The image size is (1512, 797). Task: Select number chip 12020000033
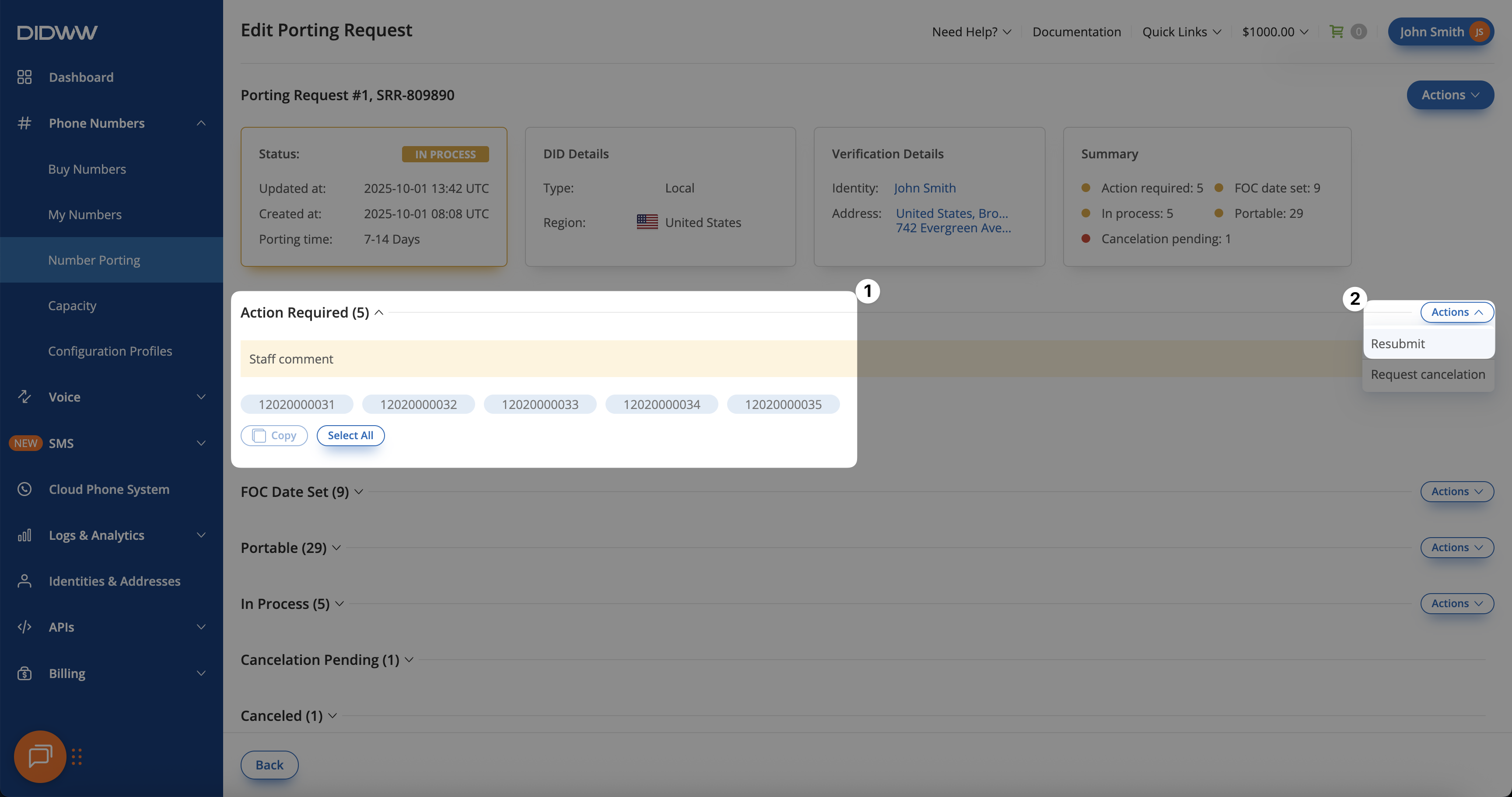pyautogui.click(x=539, y=404)
